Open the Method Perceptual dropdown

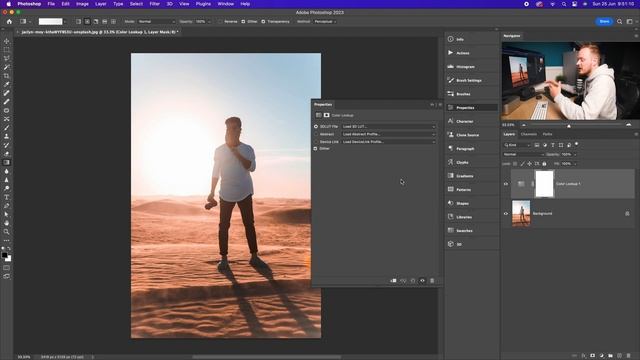[325, 21]
